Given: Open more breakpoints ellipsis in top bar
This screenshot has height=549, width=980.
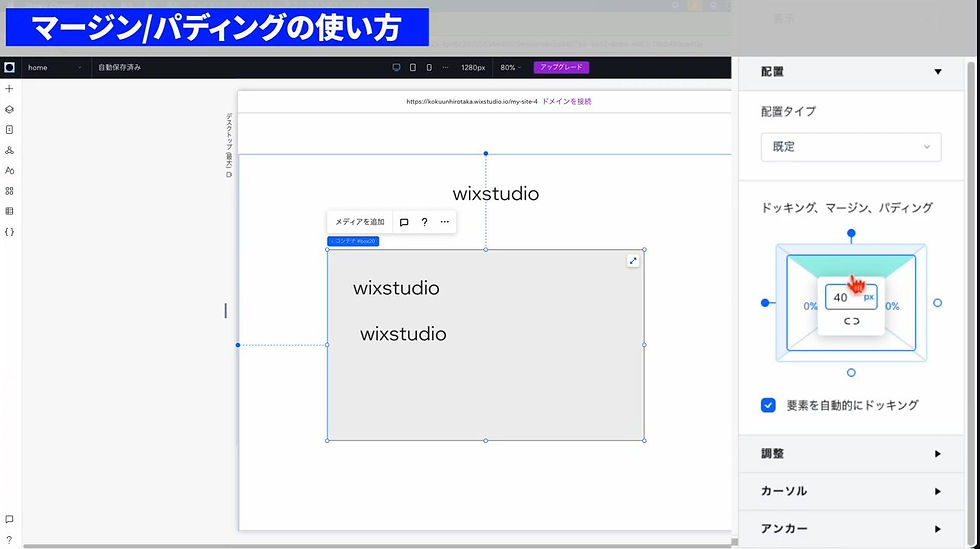Looking at the screenshot, I should (445, 68).
